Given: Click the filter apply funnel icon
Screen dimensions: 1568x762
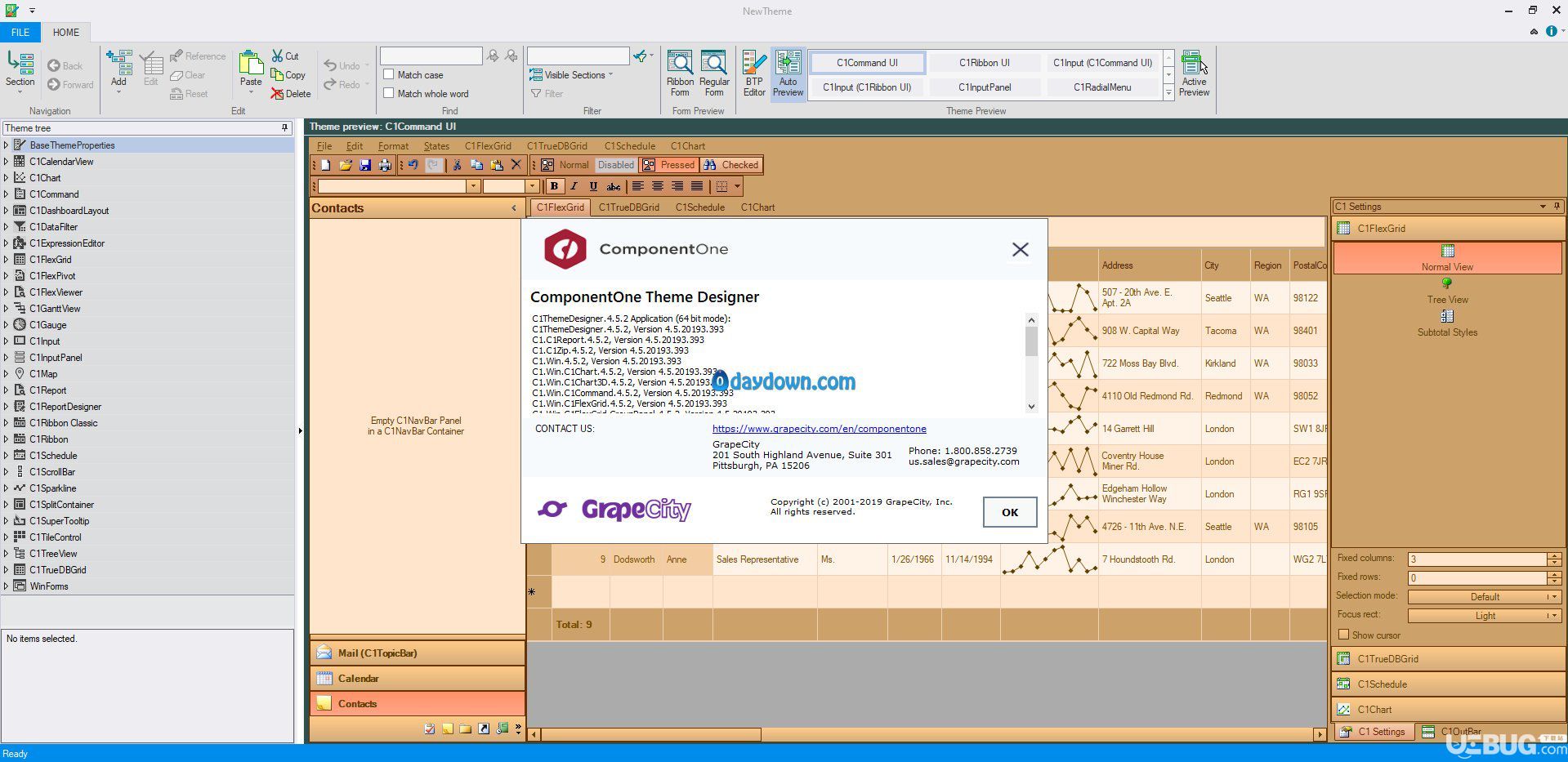Looking at the screenshot, I should coord(641,56).
